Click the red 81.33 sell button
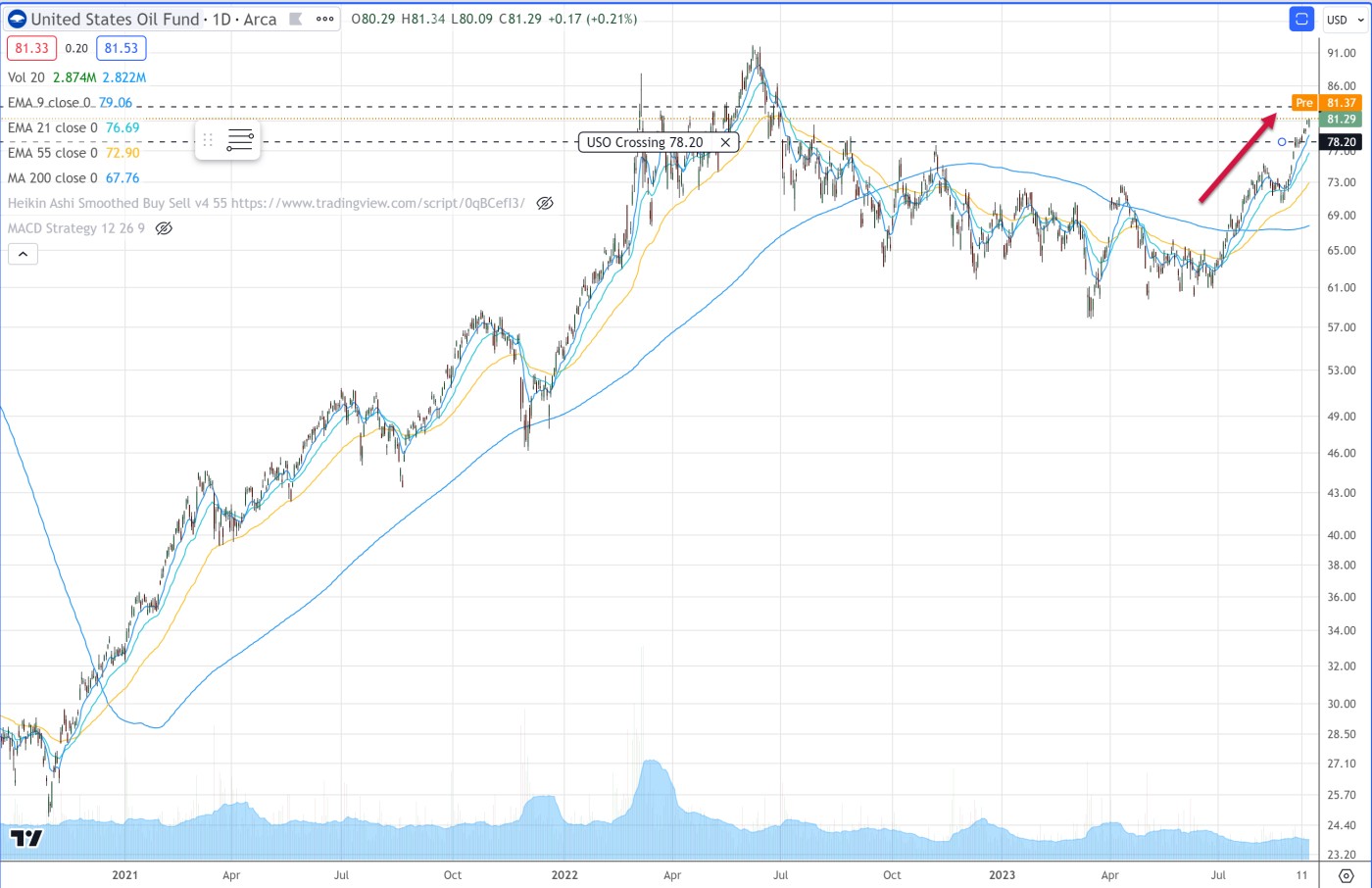Screen dimensions: 1372x888 (x=32, y=48)
